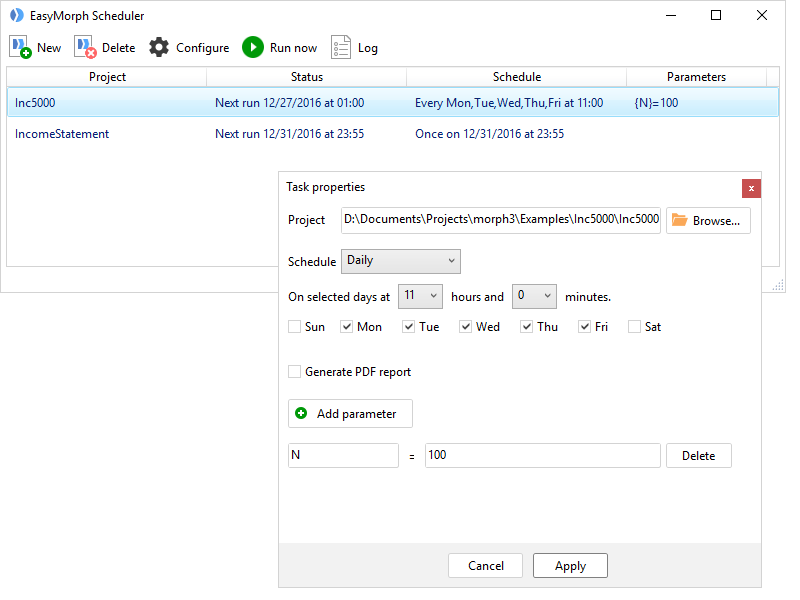Click the Schedule column header

pos(516,77)
